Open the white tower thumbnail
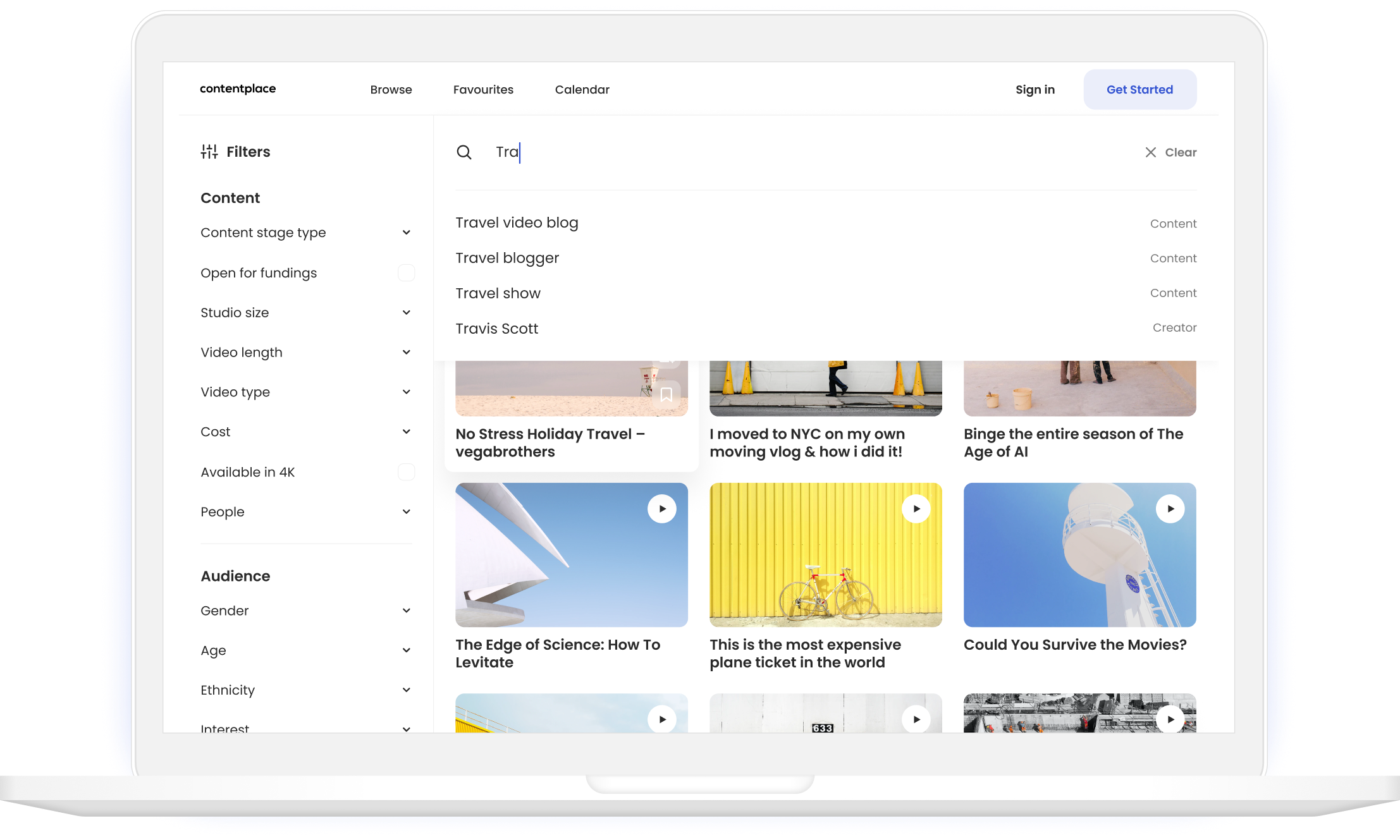The width and height of the screenshot is (1400, 840). [1079, 555]
